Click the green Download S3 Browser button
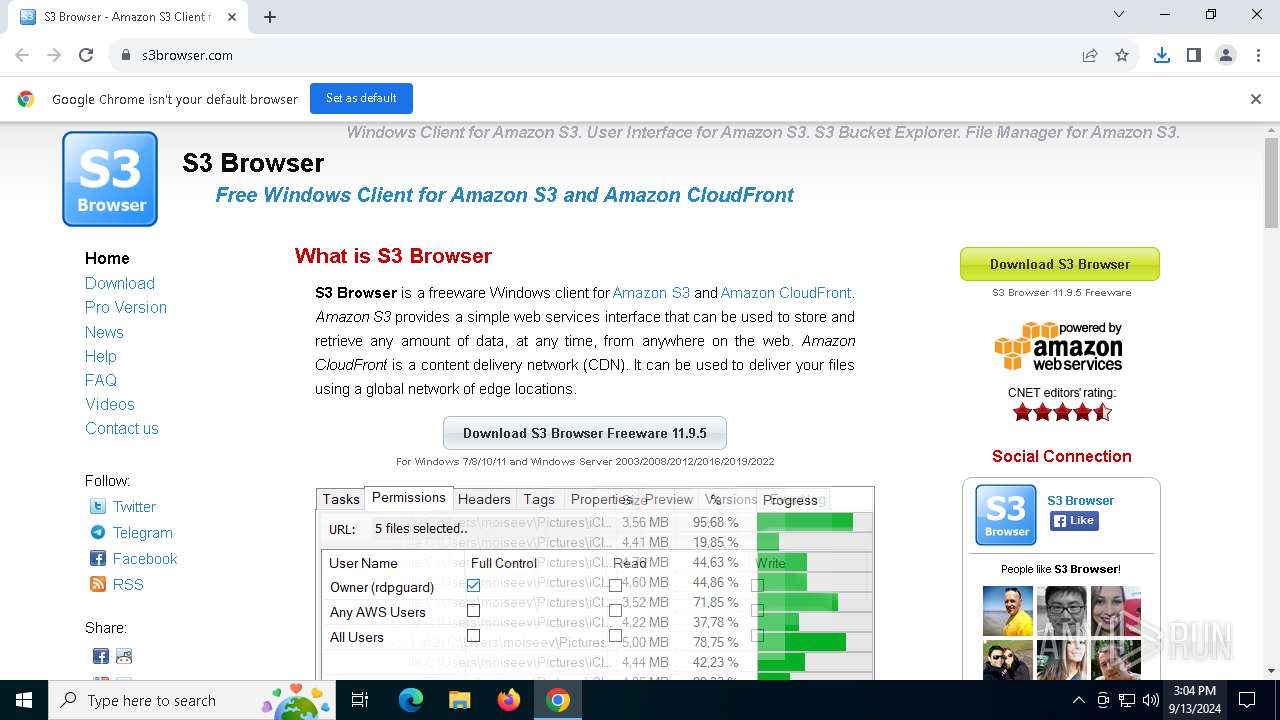The width and height of the screenshot is (1280, 720). coord(1060,264)
